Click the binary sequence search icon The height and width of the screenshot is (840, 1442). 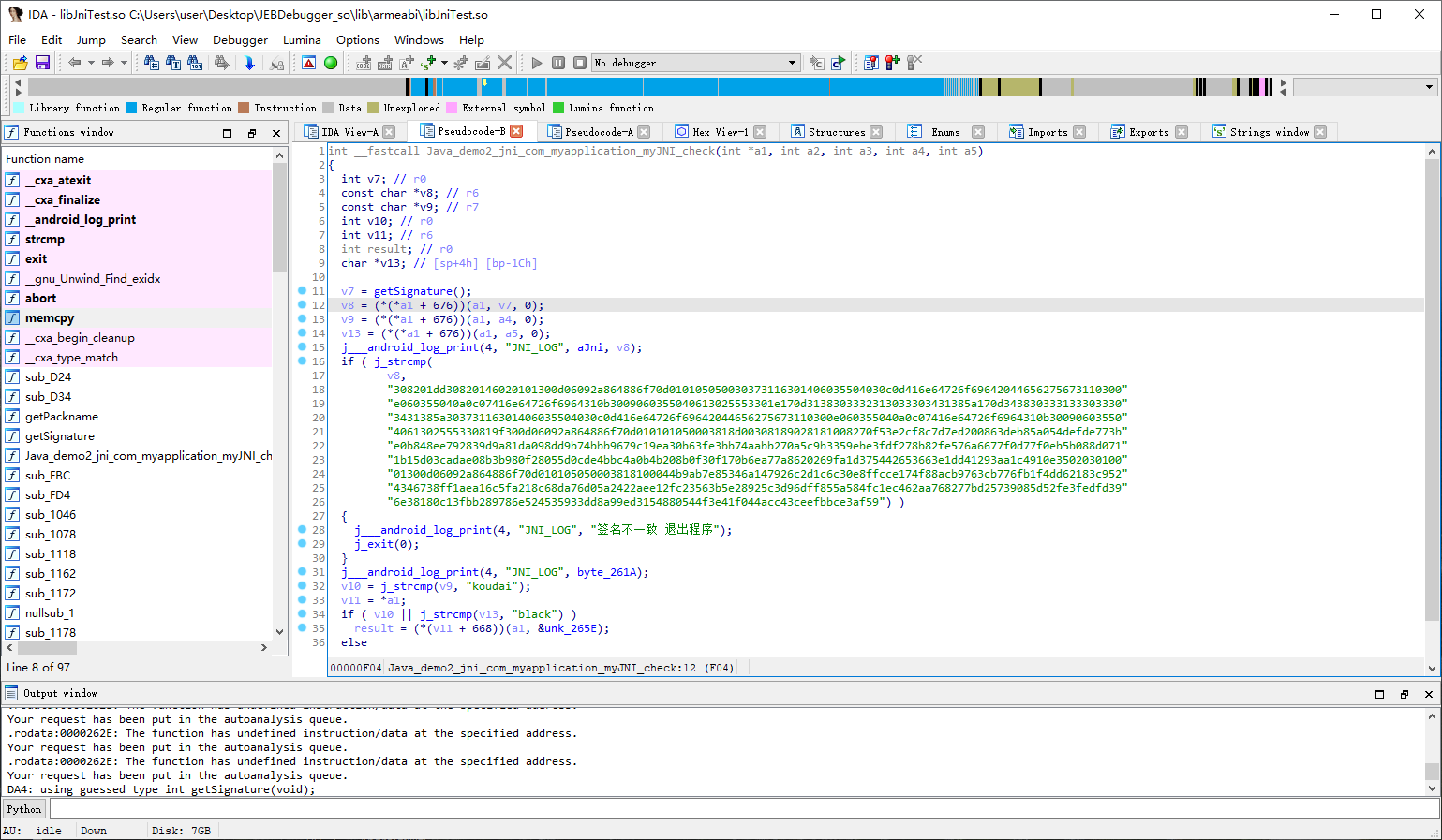tap(195, 63)
